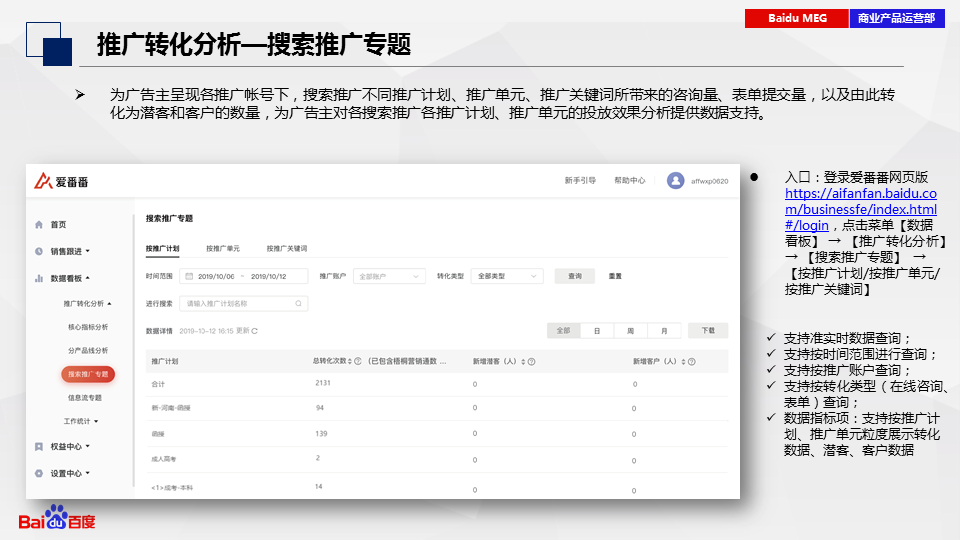This screenshot has height=540, width=960.
Task: Open the 推广账户 dropdown
Action: click(386, 276)
